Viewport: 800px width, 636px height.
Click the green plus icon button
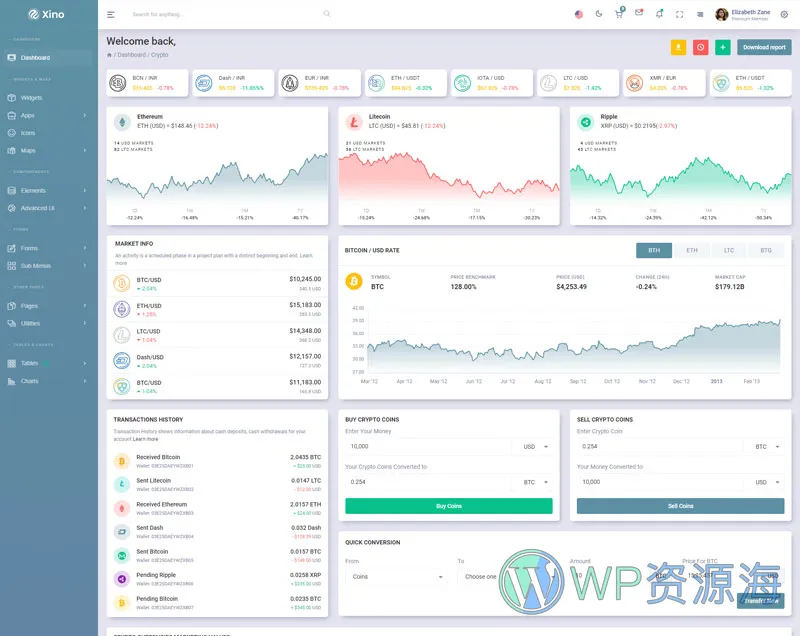point(723,47)
